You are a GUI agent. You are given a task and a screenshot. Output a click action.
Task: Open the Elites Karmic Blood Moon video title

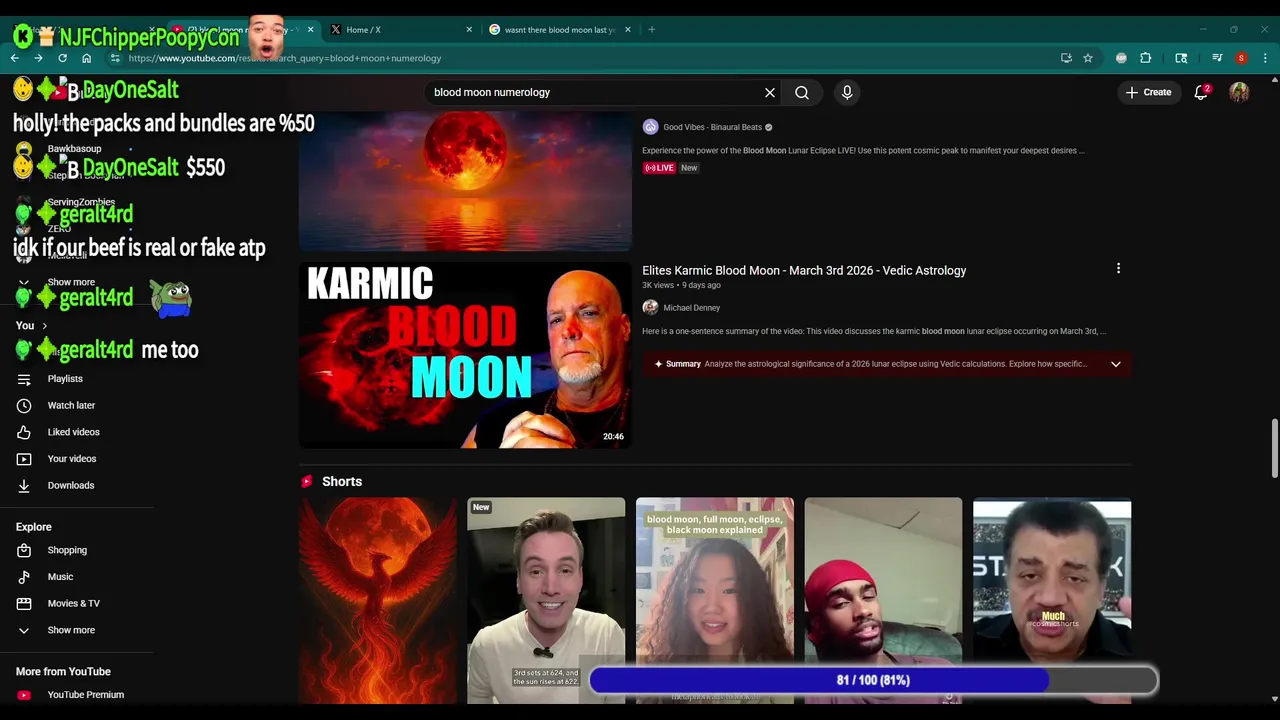point(804,270)
